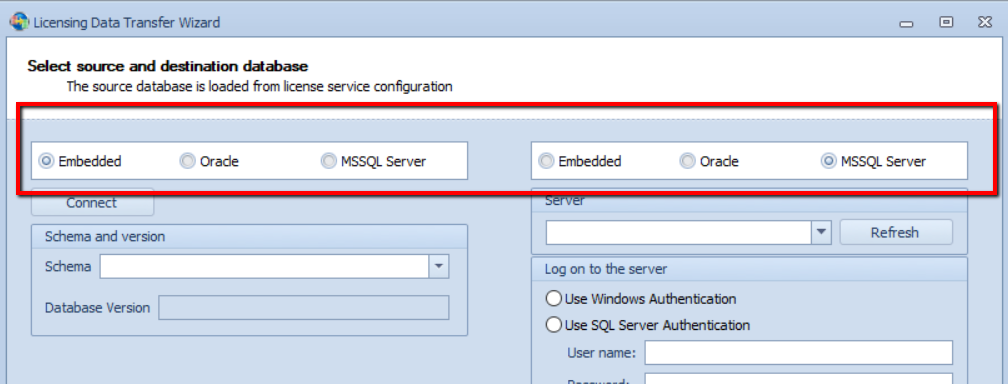Expand the Schema dropdown arrow

pyautogui.click(x=438, y=266)
